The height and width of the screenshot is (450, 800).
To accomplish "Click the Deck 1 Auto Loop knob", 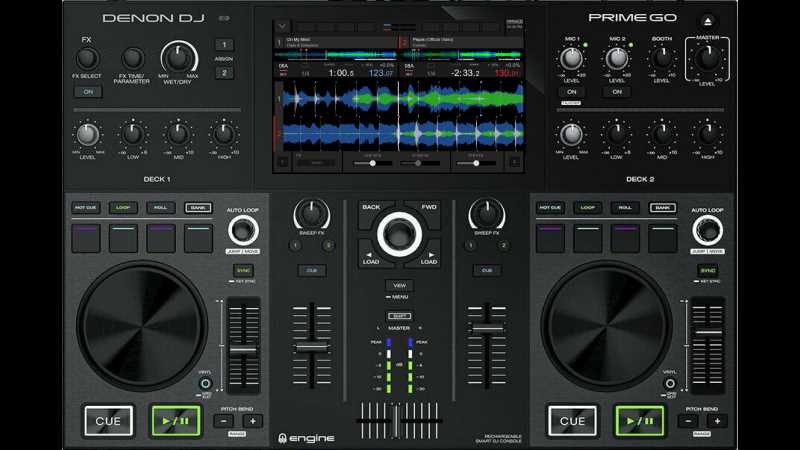I will pyautogui.click(x=243, y=231).
